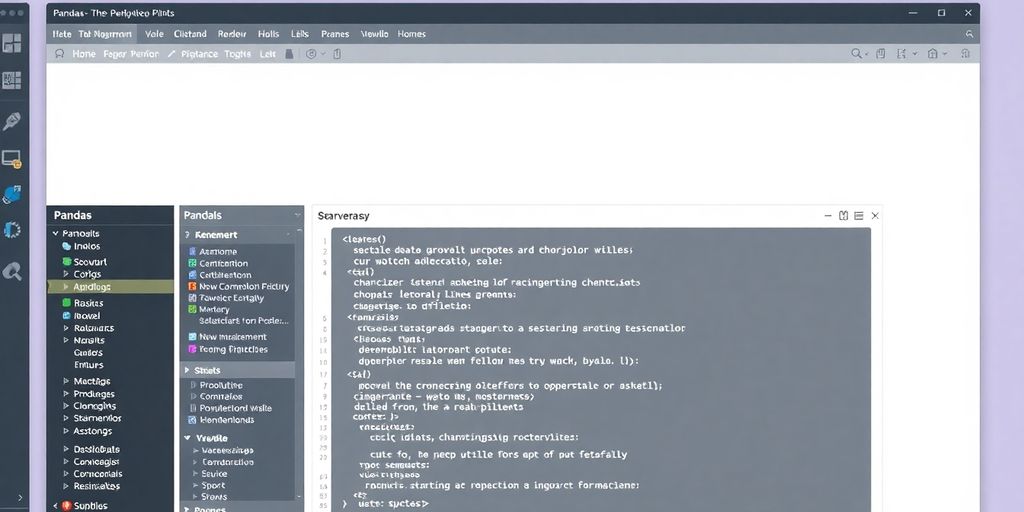Open dropdown arrow next to branch icon
The image size is (1024, 512).
click(914, 54)
